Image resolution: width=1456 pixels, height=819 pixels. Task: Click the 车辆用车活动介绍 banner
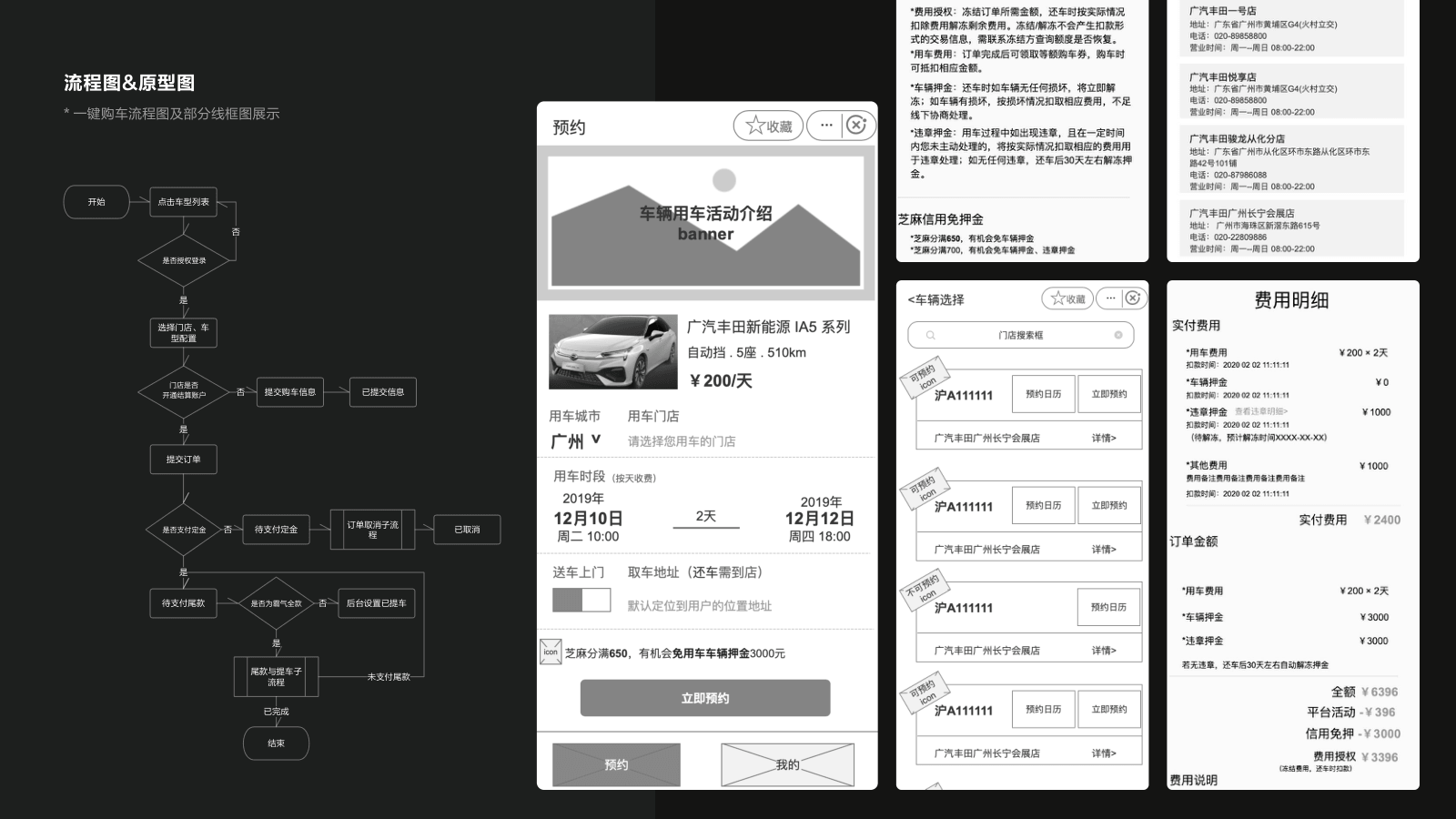(705, 223)
